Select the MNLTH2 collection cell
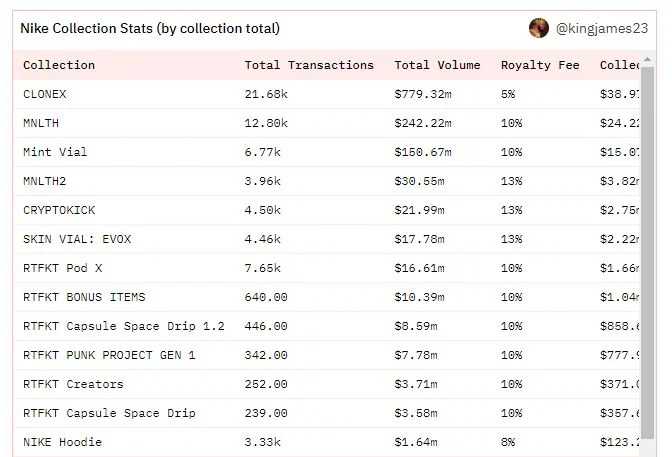672x457 pixels. [45, 181]
